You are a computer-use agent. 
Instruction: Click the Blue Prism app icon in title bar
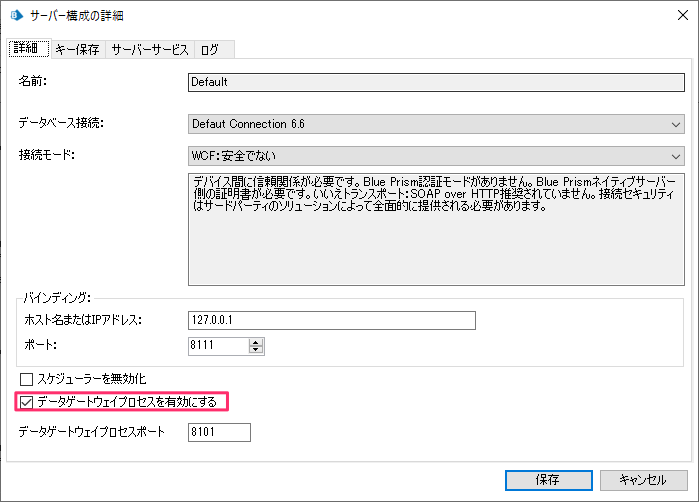tap(16, 16)
